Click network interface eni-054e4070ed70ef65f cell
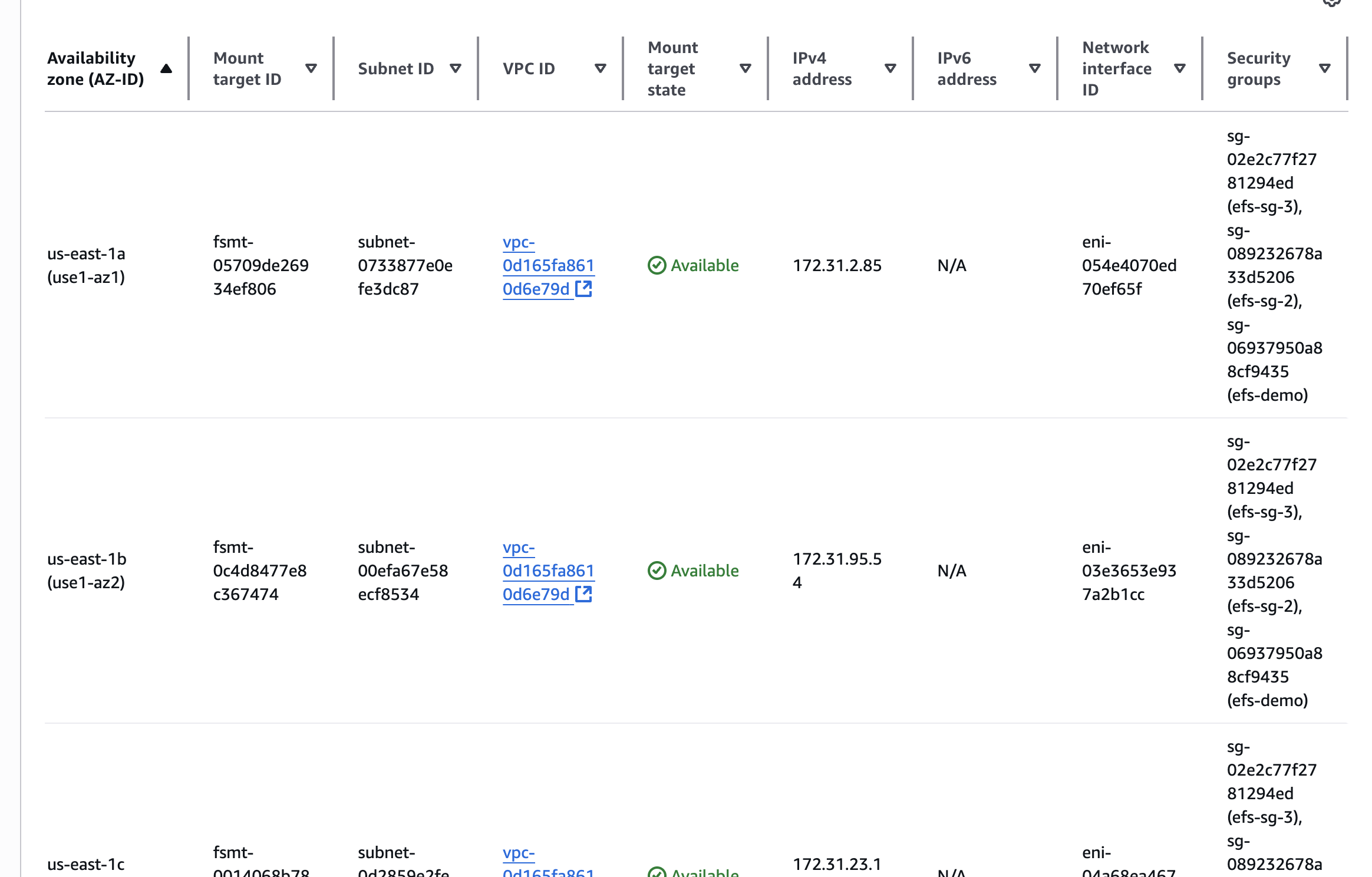This screenshot has width=1372, height=877. coord(1129,265)
